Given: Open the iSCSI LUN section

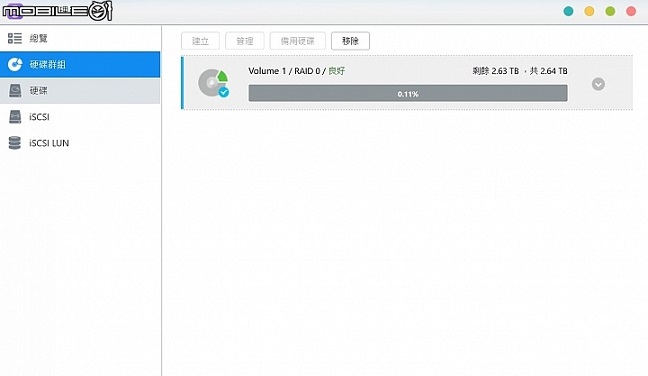Looking at the screenshot, I should click(x=80, y=143).
